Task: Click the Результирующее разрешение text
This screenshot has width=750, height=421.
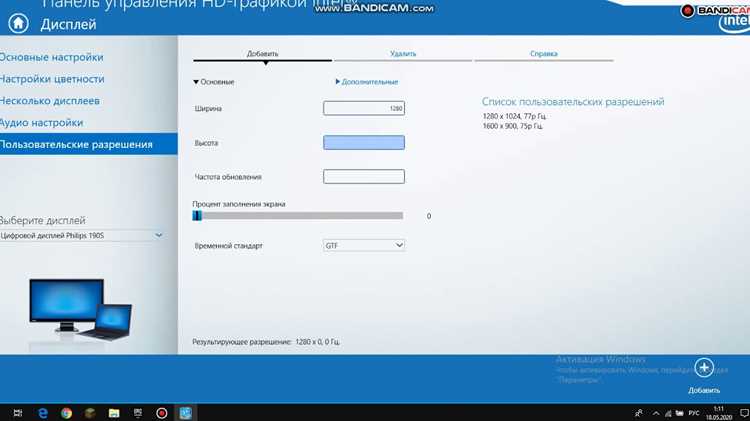Action: (x=266, y=342)
